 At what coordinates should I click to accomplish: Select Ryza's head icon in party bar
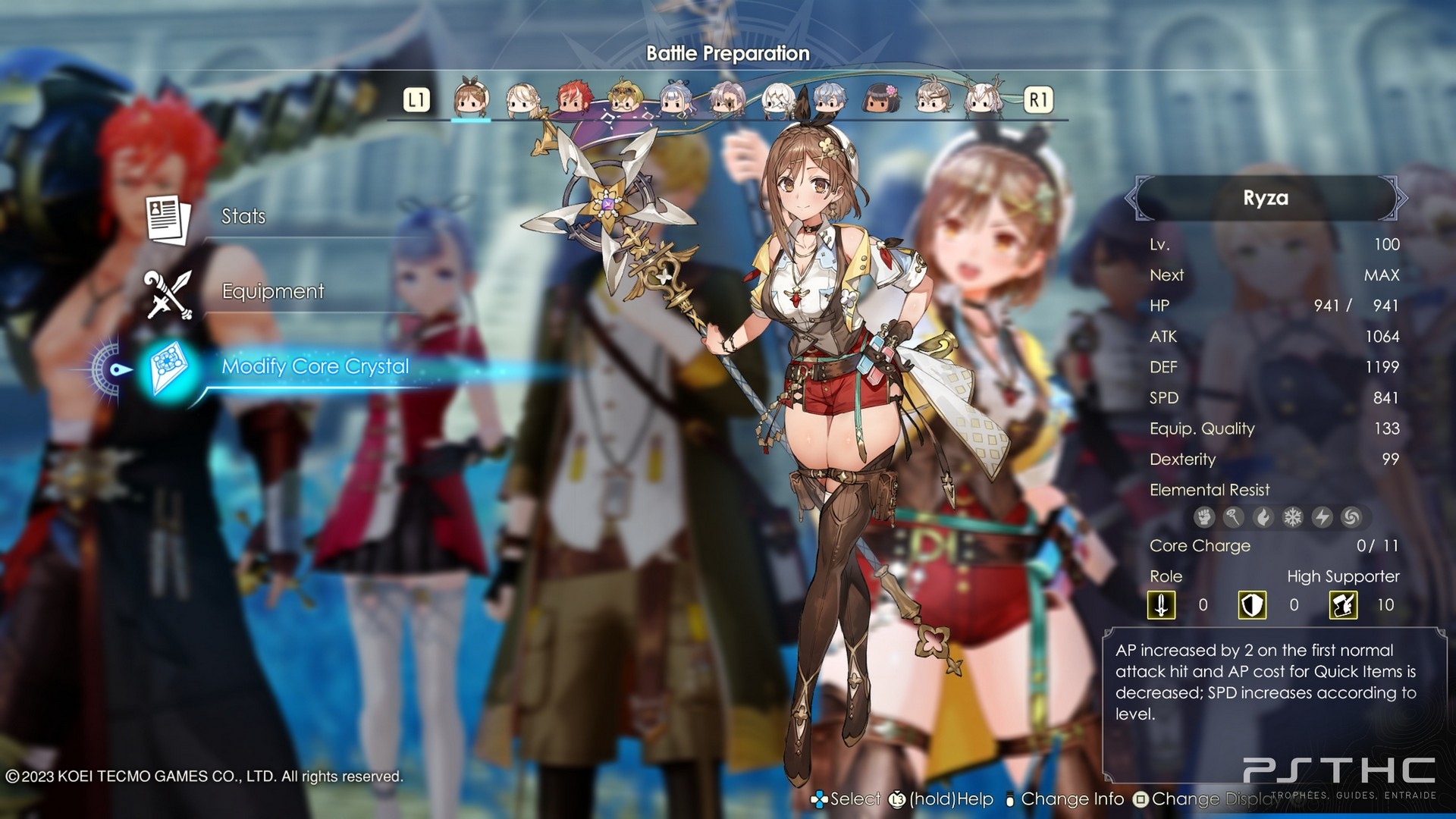[471, 98]
